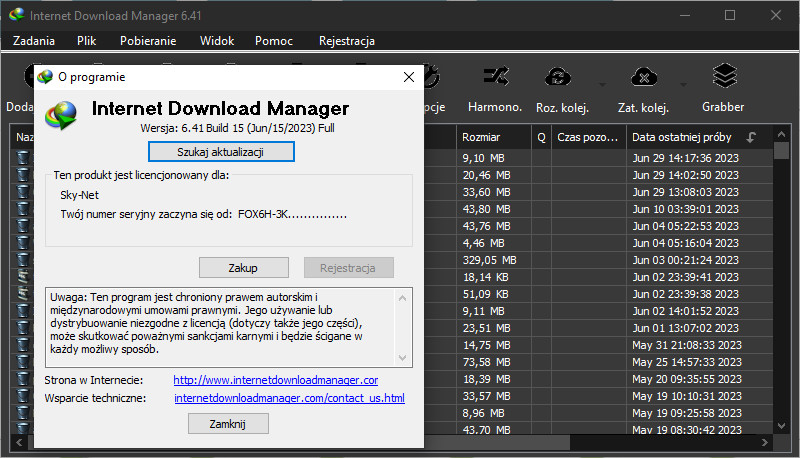The height and width of the screenshot is (458, 800).
Task: Select the row dated Jun 02 23:39:38 2023
Action: point(392,294)
